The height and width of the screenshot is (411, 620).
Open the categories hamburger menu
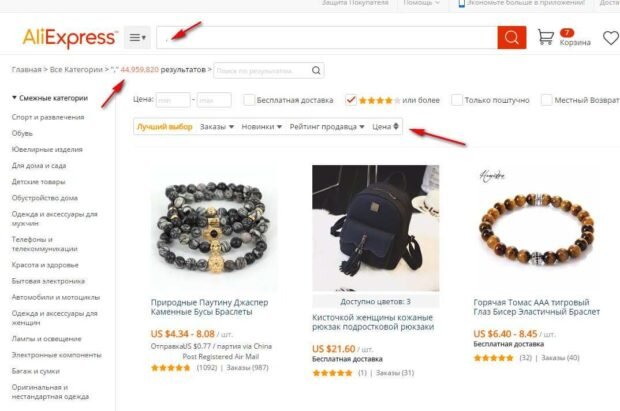[137, 38]
